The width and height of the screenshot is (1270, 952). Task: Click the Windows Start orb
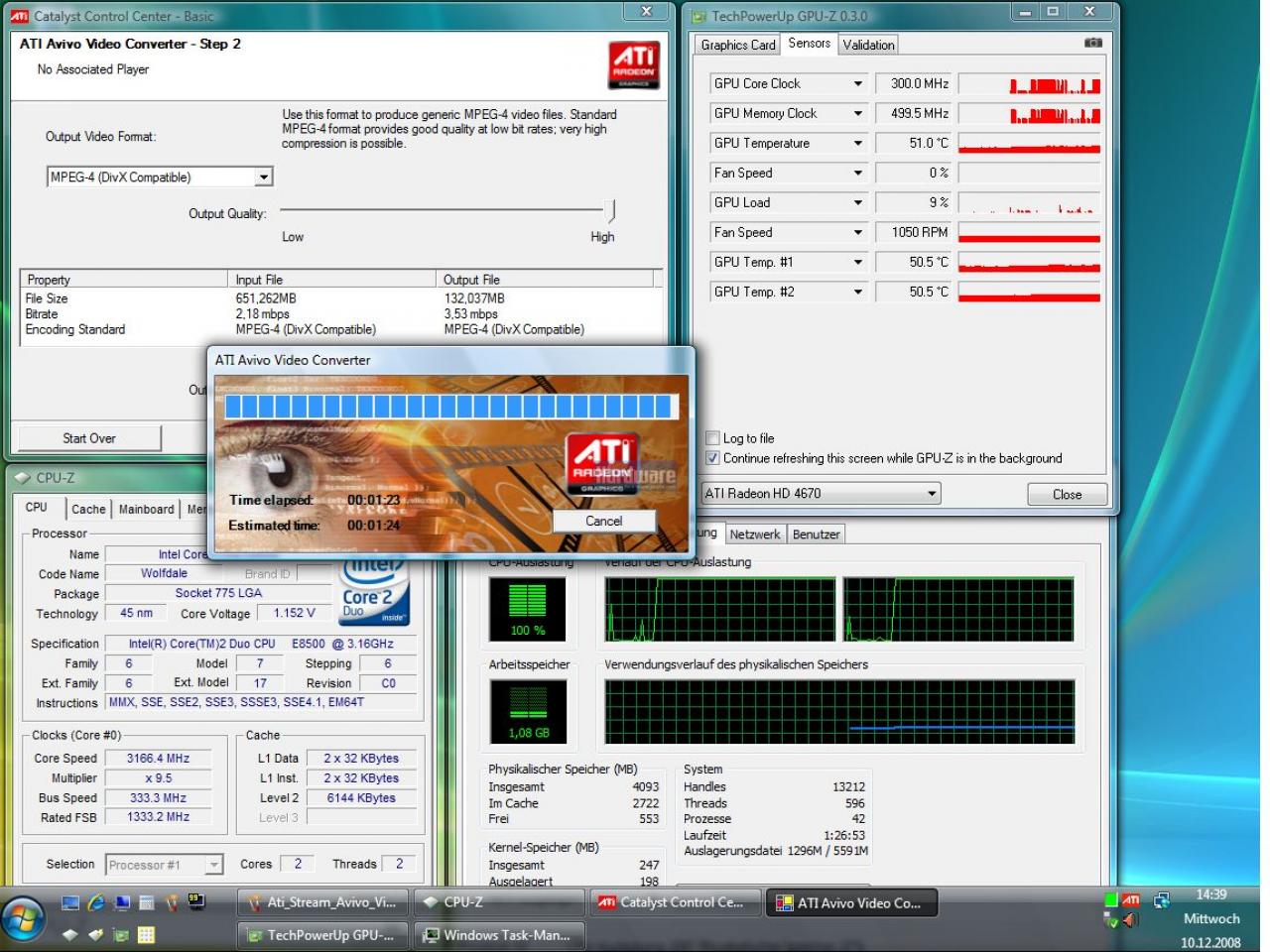[x=23, y=919]
